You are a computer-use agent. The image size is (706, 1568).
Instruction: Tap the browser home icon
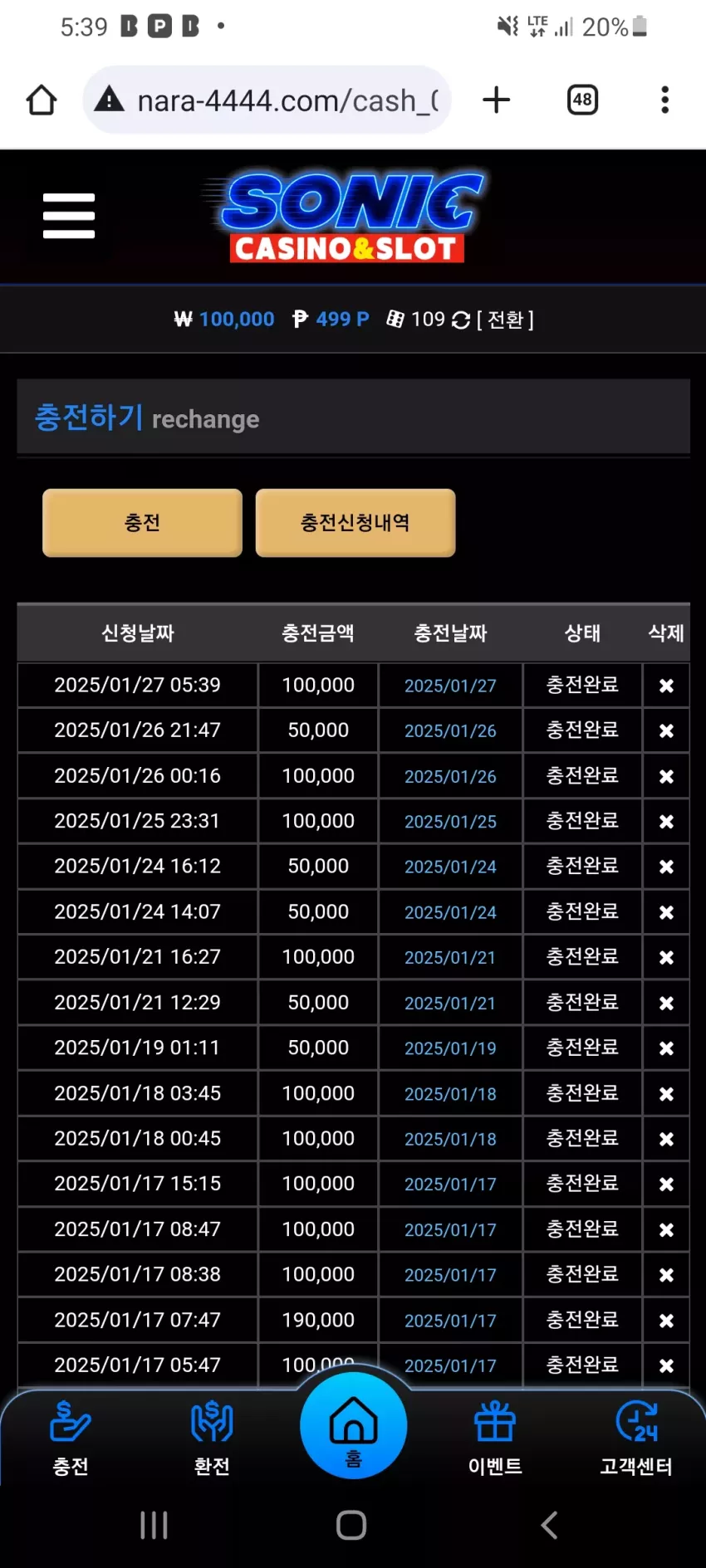[x=42, y=100]
